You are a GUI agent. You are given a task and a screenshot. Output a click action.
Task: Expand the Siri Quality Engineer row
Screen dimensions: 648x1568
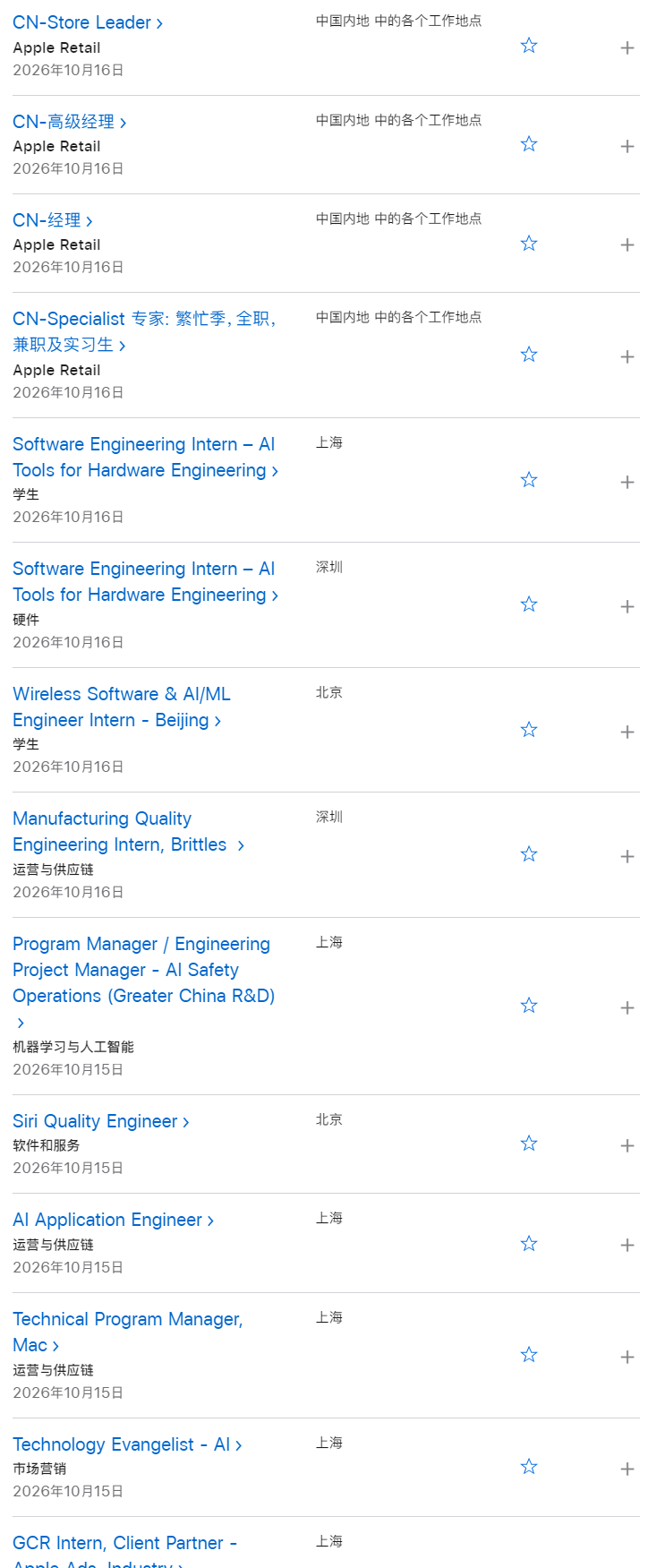tap(627, 1145)
